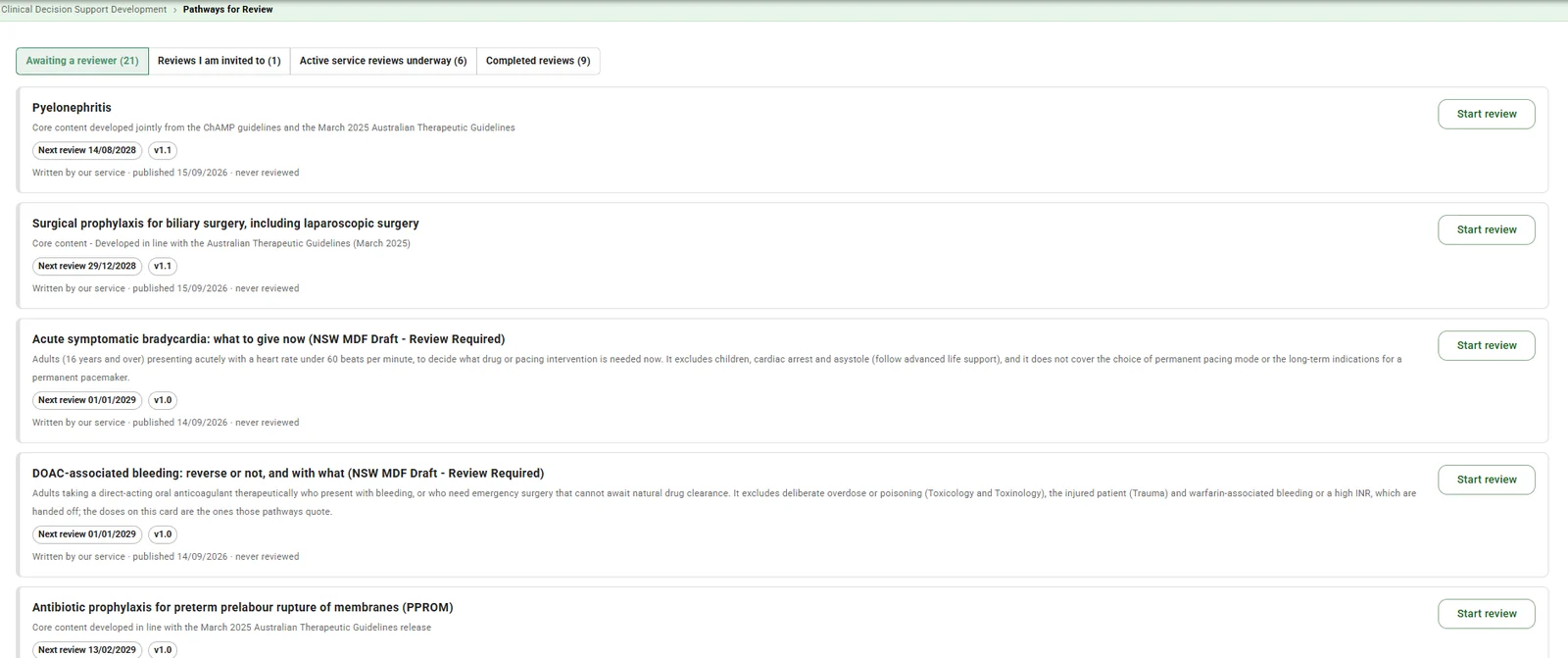Open Active service reviews underway (6) tab
This screenshot has height=658, width=1568.
click(x=383, y=61)
